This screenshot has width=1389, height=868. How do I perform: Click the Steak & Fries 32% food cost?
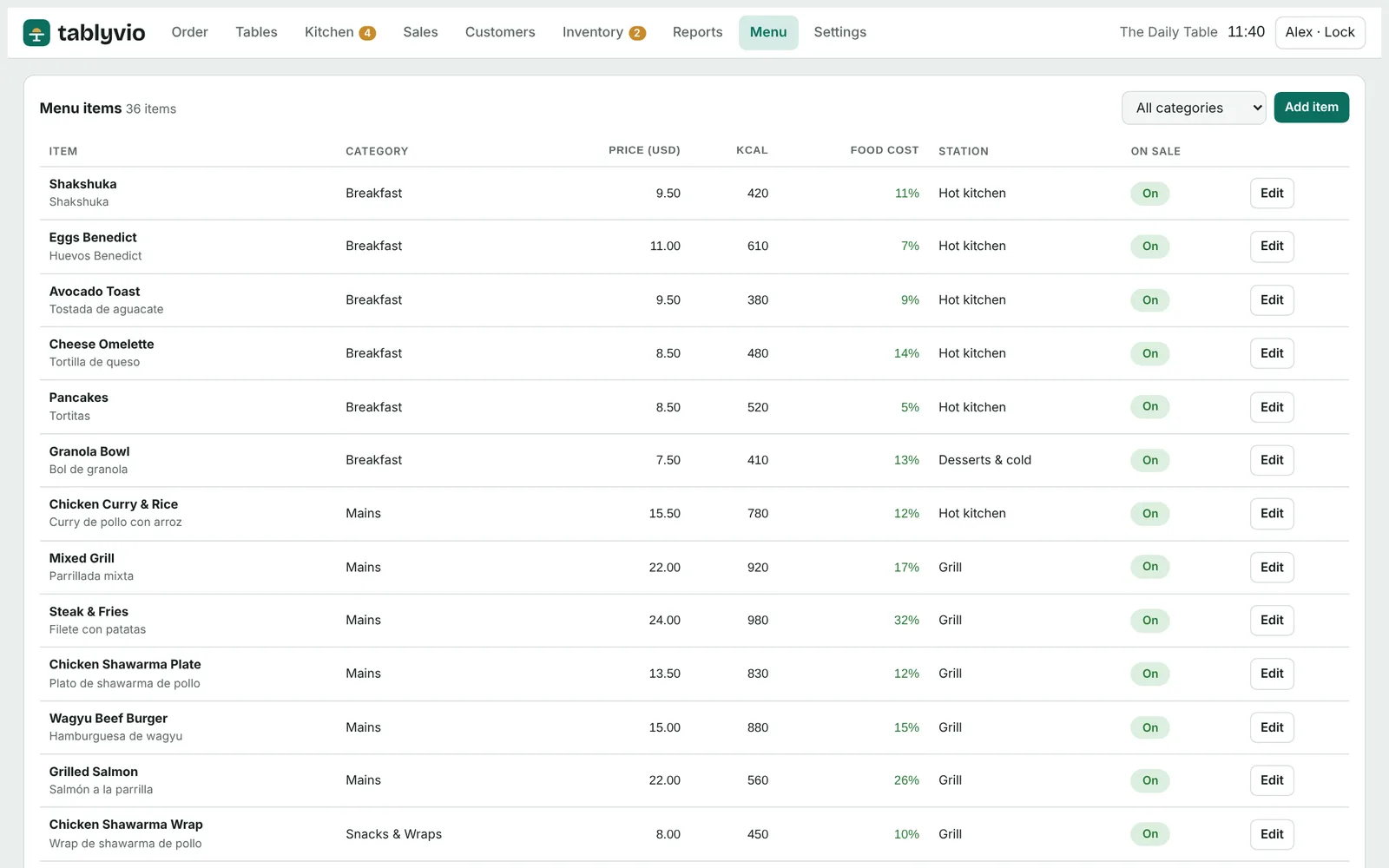(906, 621)
